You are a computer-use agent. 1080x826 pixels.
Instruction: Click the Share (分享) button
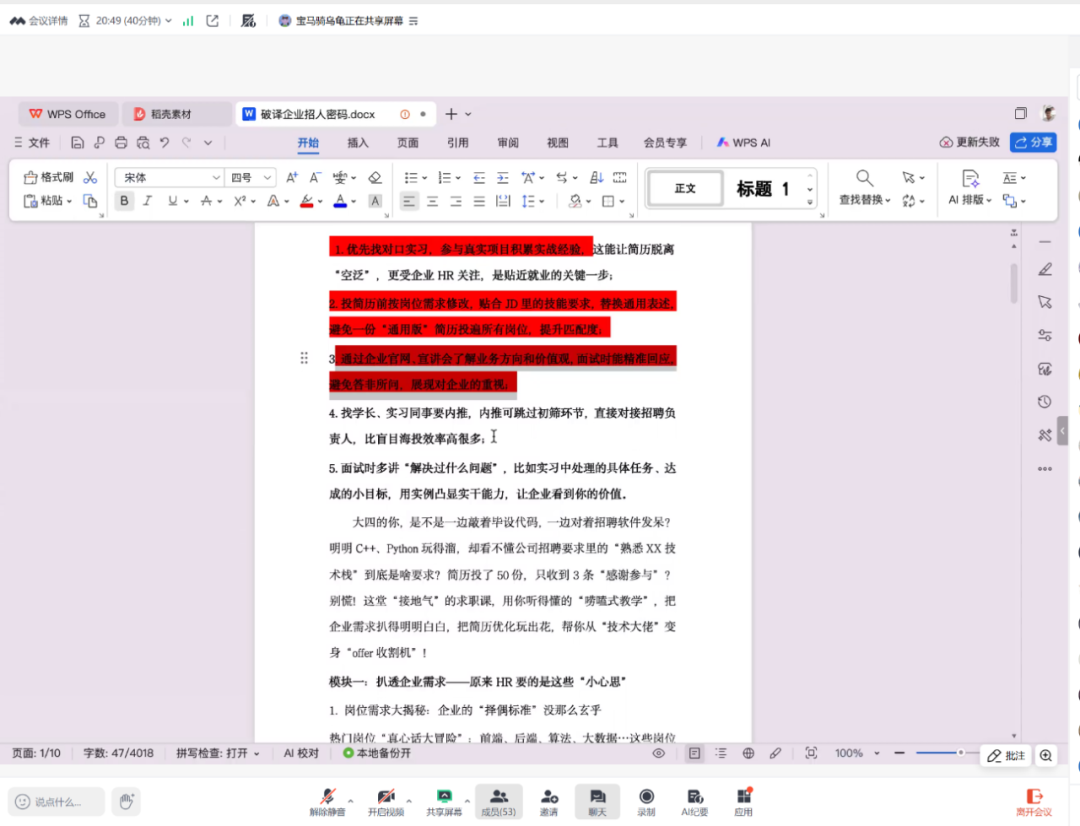tap(1033, 142)
